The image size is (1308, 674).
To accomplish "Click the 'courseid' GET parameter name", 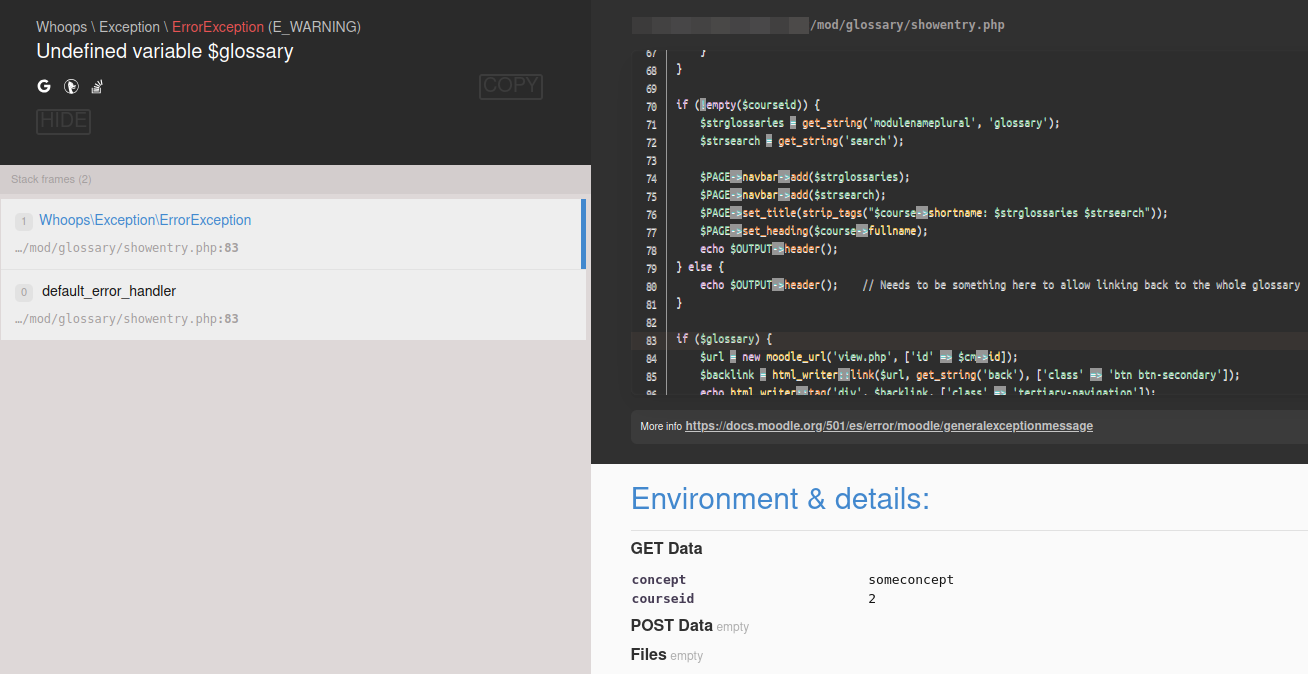I will (663, 599).
